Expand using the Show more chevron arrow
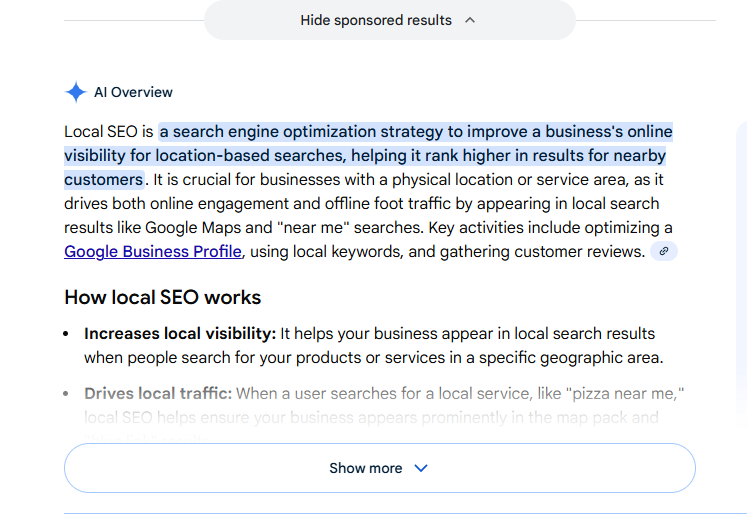The image size is (747, 527). (x=421, y=468)
